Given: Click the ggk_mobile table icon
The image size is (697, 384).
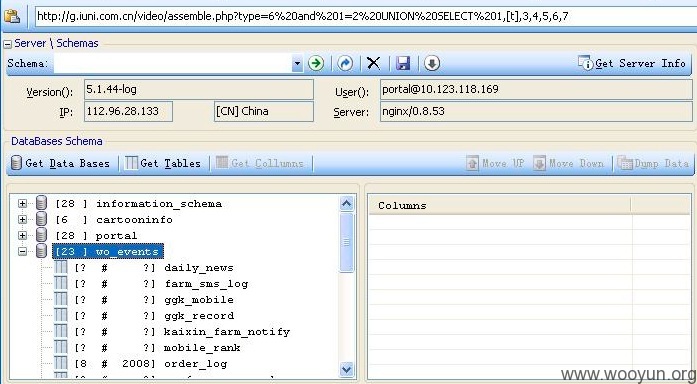Looking at the screenshot, I should click(60, 300).
